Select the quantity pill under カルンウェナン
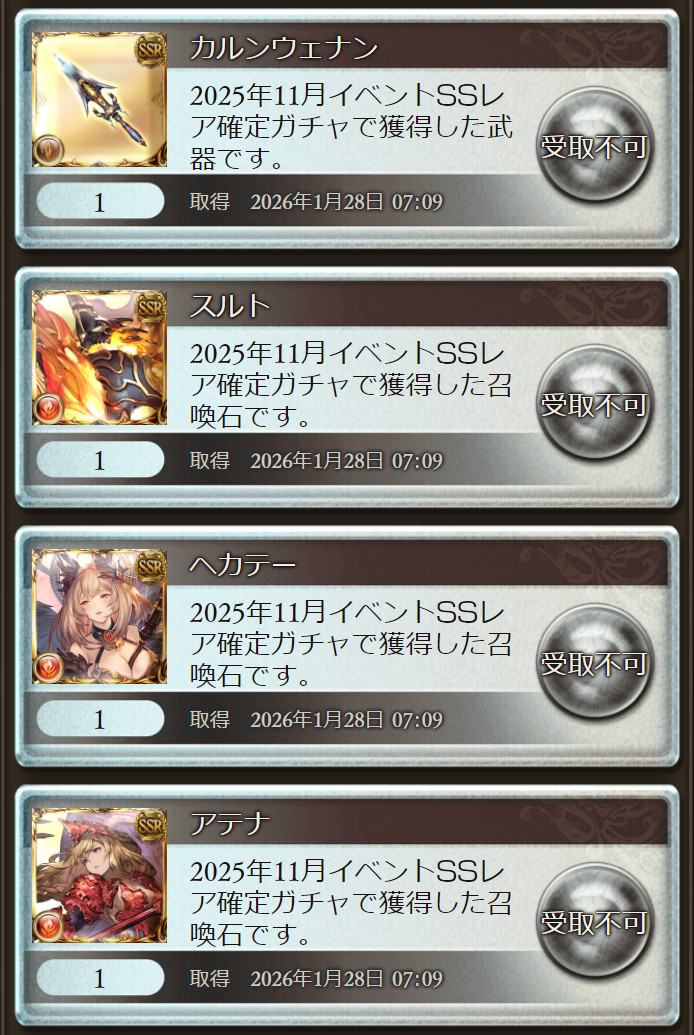 pyautogui.click(x=100, y=201)
